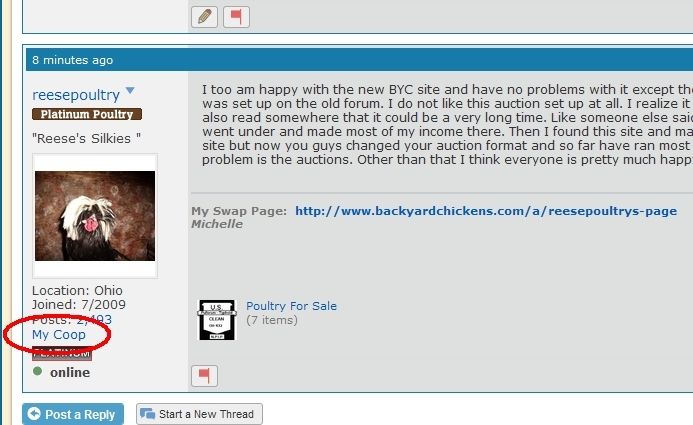
Task: Open the US Clean badge thumbnail
Action: pos(217,320)
